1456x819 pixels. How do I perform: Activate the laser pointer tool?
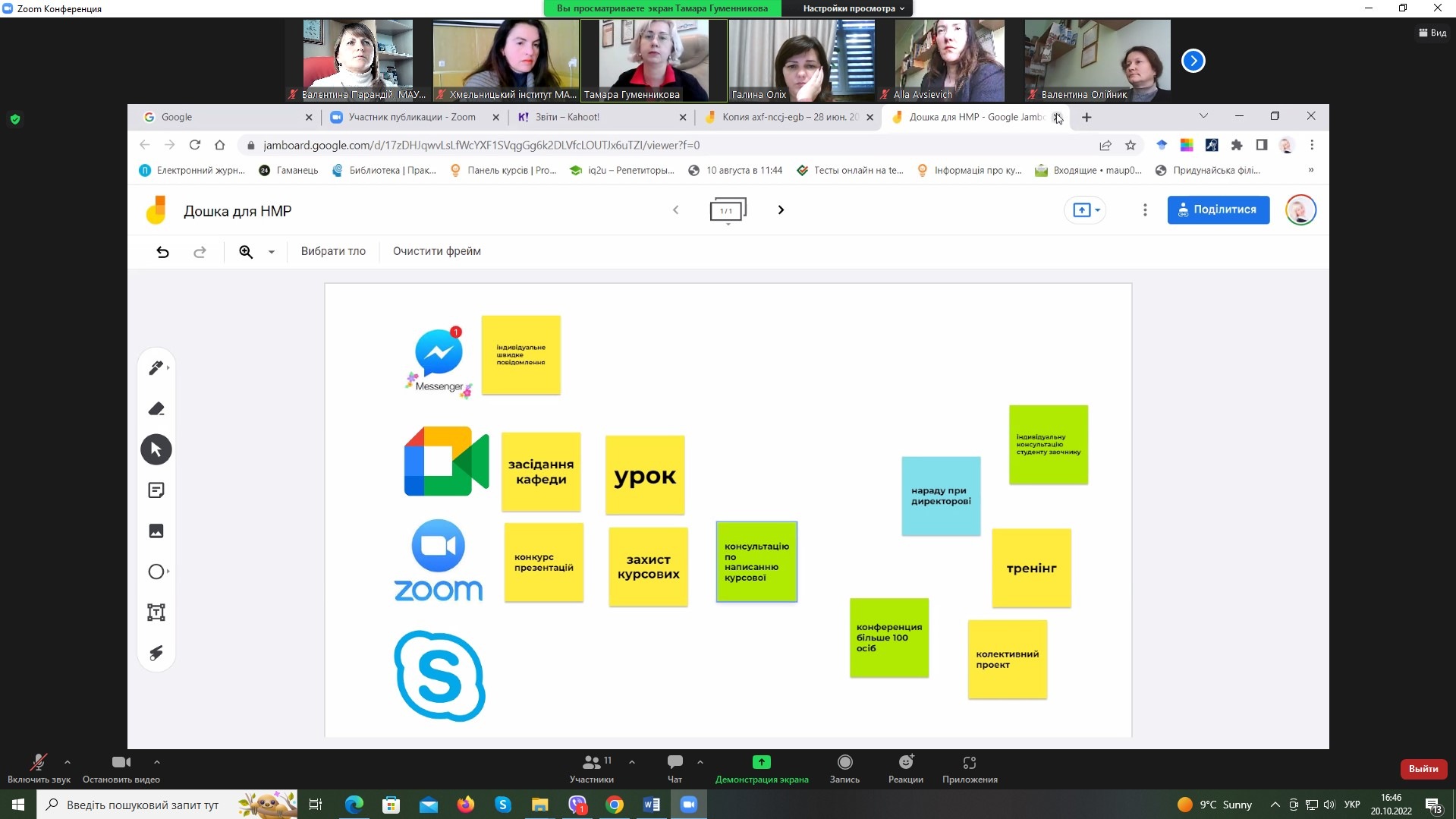pos(156,653)
